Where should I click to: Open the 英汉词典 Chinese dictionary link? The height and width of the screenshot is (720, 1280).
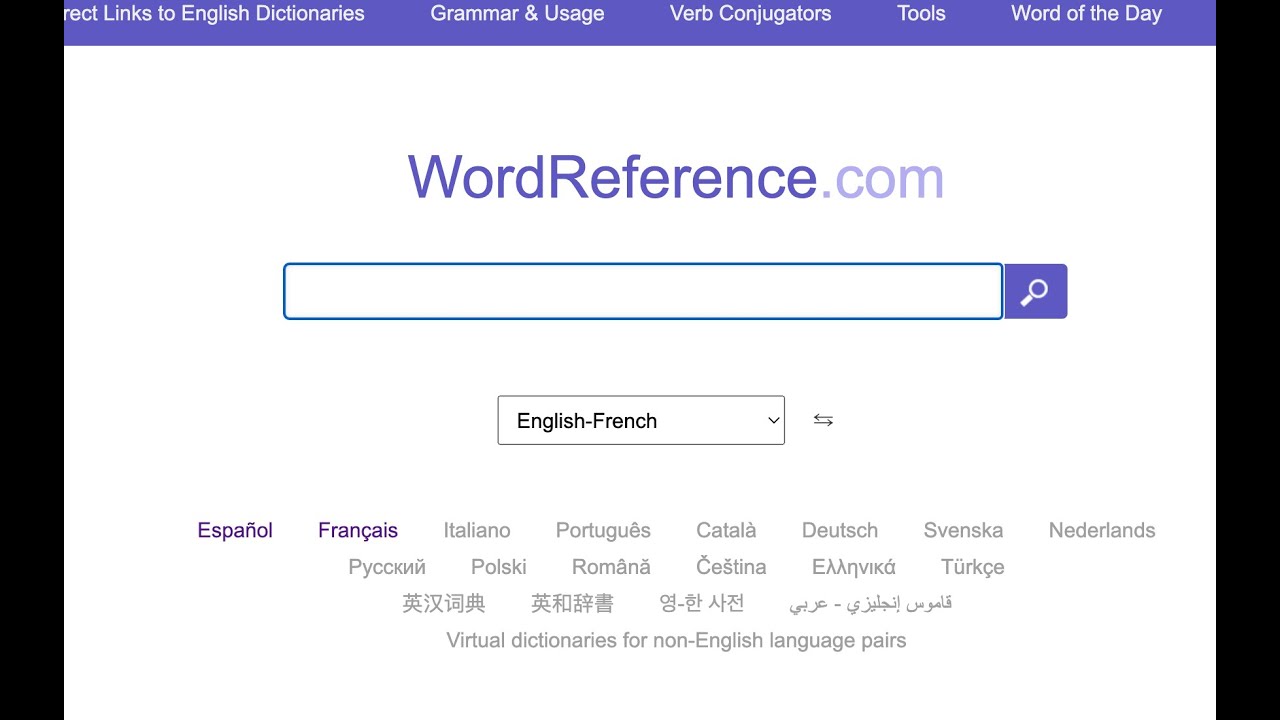pyautogui.click(x=444, y=603)
